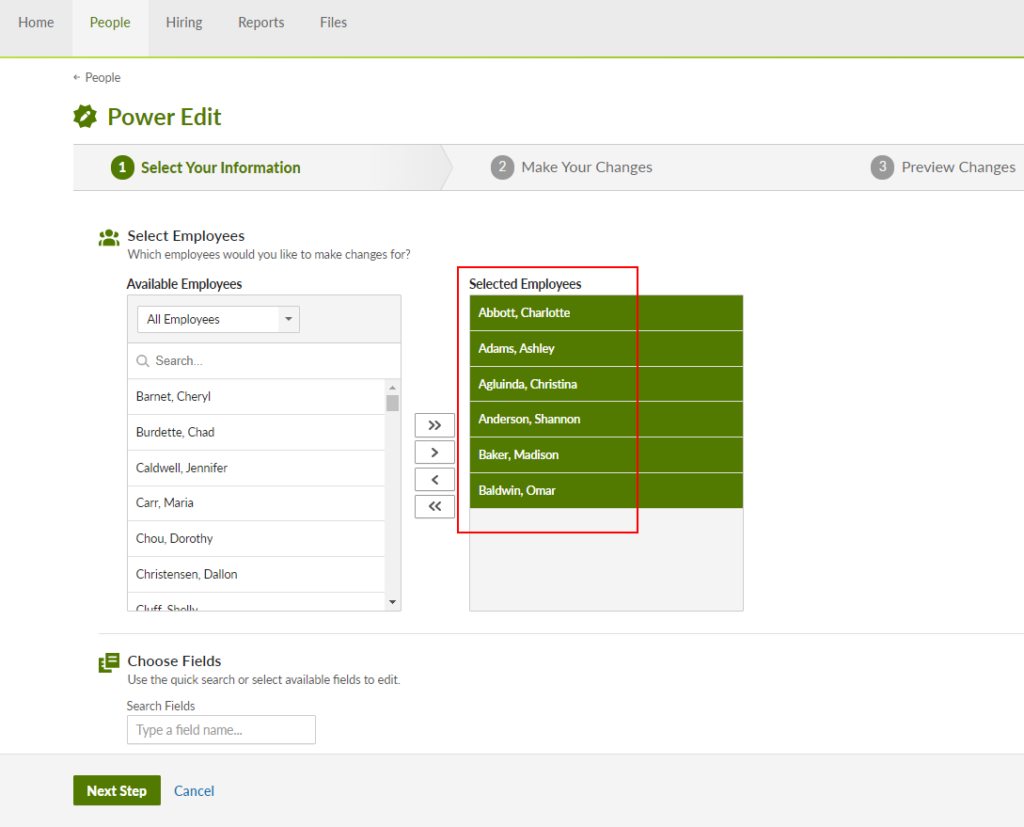This screenshot has width=1024, height=827.
Task: Click the single left-arrow transfer button
Action: [x=434, y=479]
